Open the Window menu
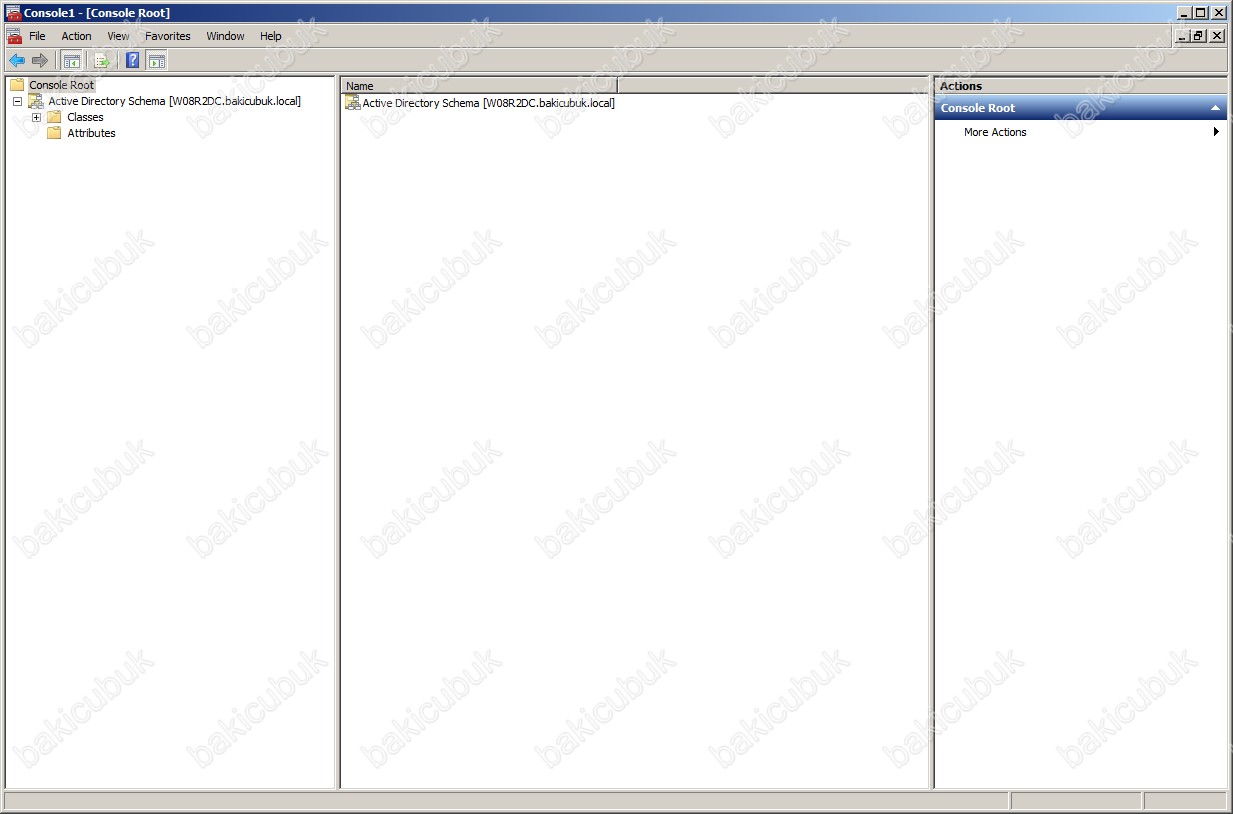This screenshot has width=1233, height=814. (x=225, y=36)
